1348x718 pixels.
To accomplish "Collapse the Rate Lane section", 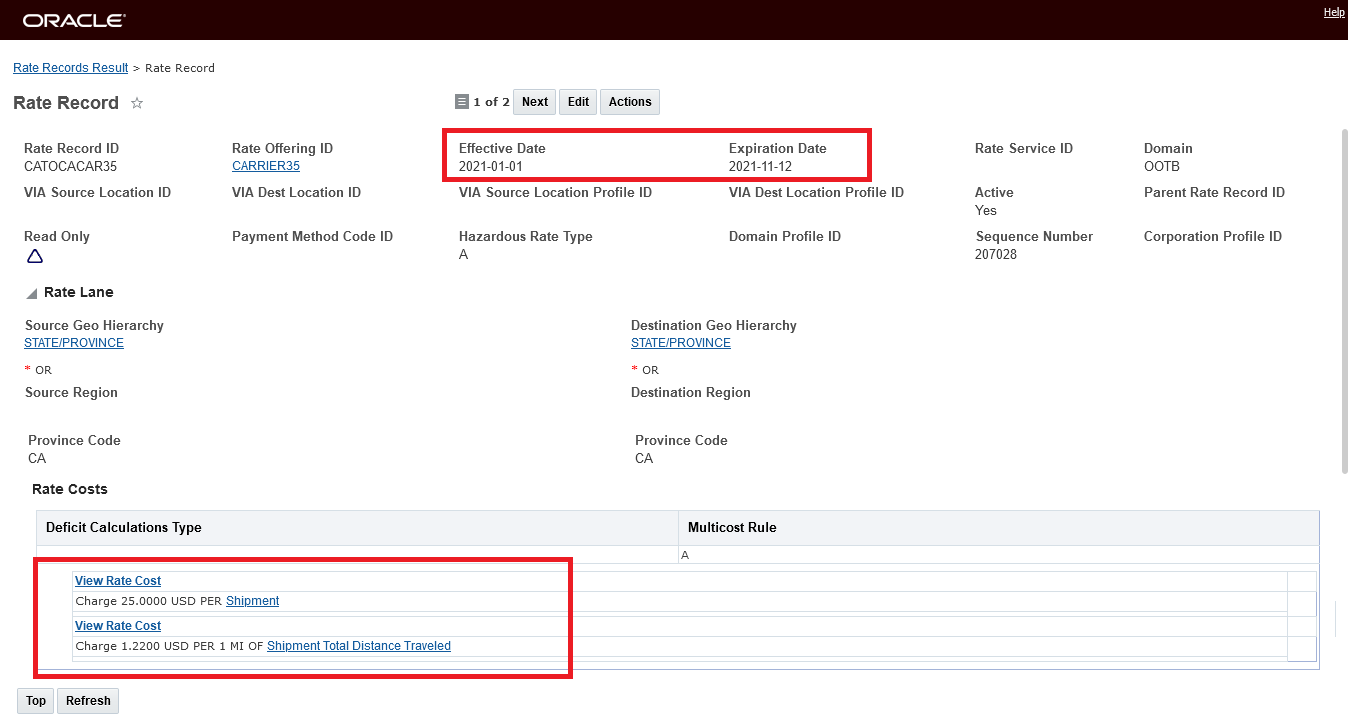I will click(32, 293).
